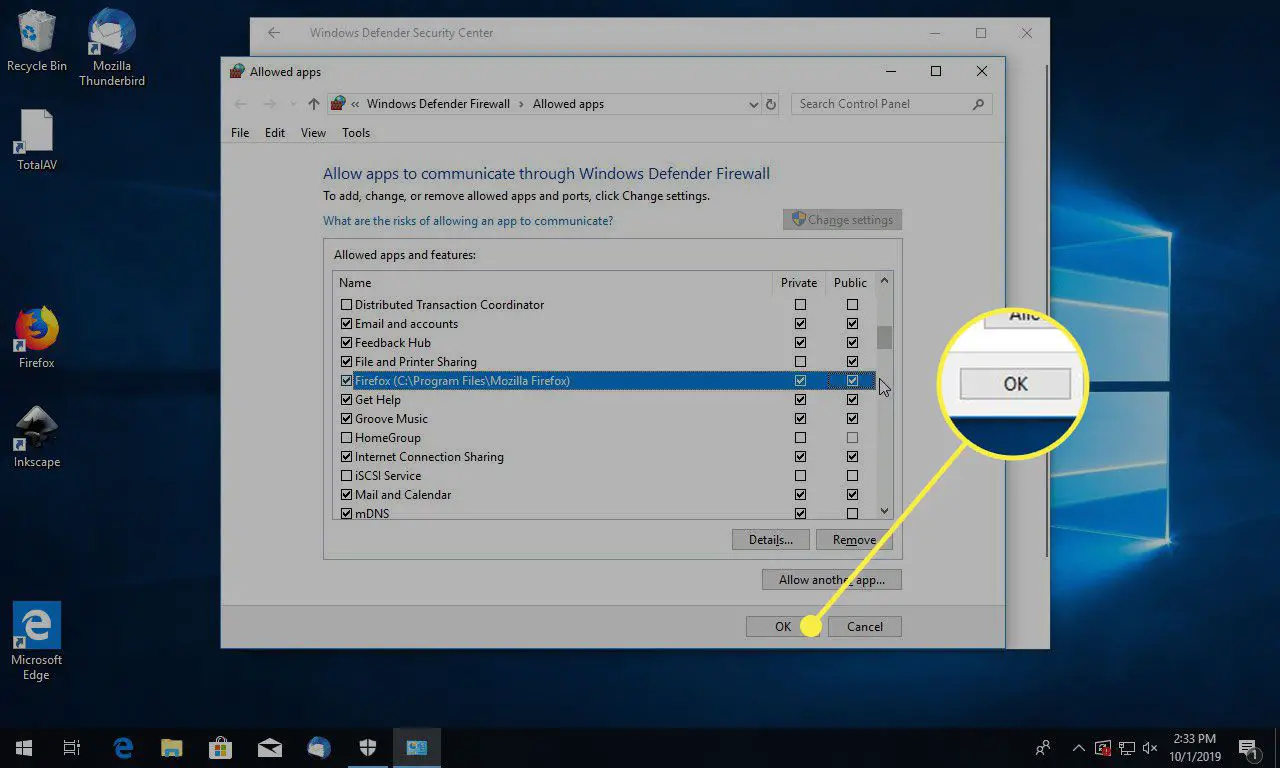The height and width of the screenshot is (768, 1280).
Task: Select the TotalAV desktop shortcut
Action: tap(37, 140)
